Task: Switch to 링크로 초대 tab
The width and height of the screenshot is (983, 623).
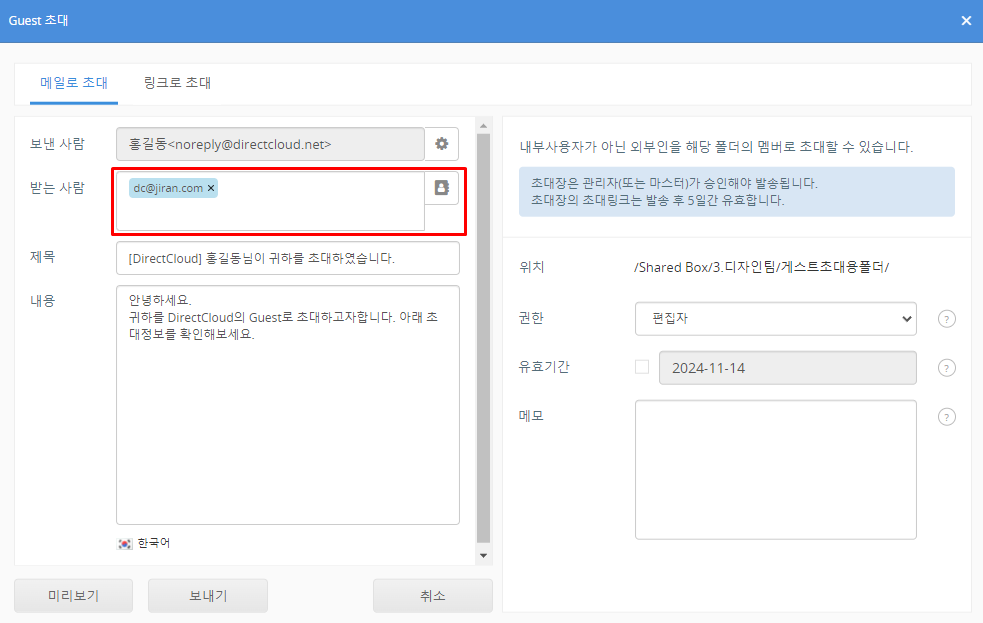Action: point(177,83)
